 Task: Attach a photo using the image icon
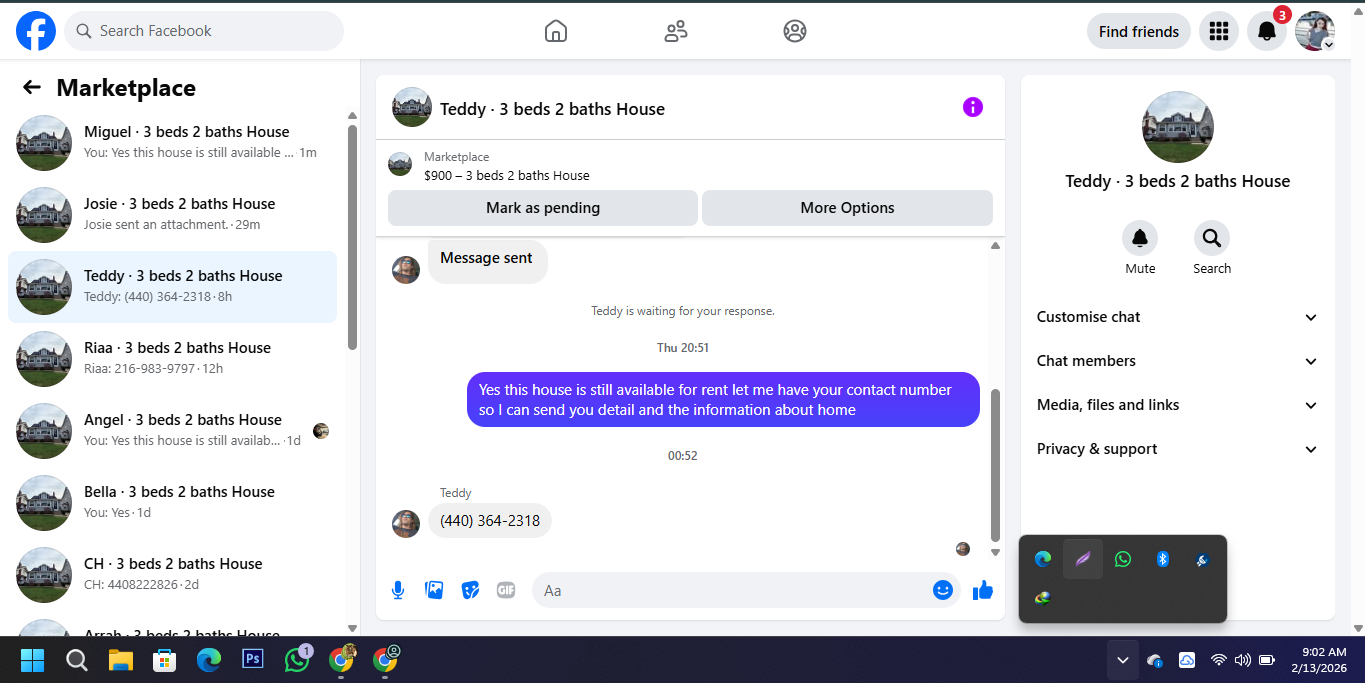pos(434,590)
